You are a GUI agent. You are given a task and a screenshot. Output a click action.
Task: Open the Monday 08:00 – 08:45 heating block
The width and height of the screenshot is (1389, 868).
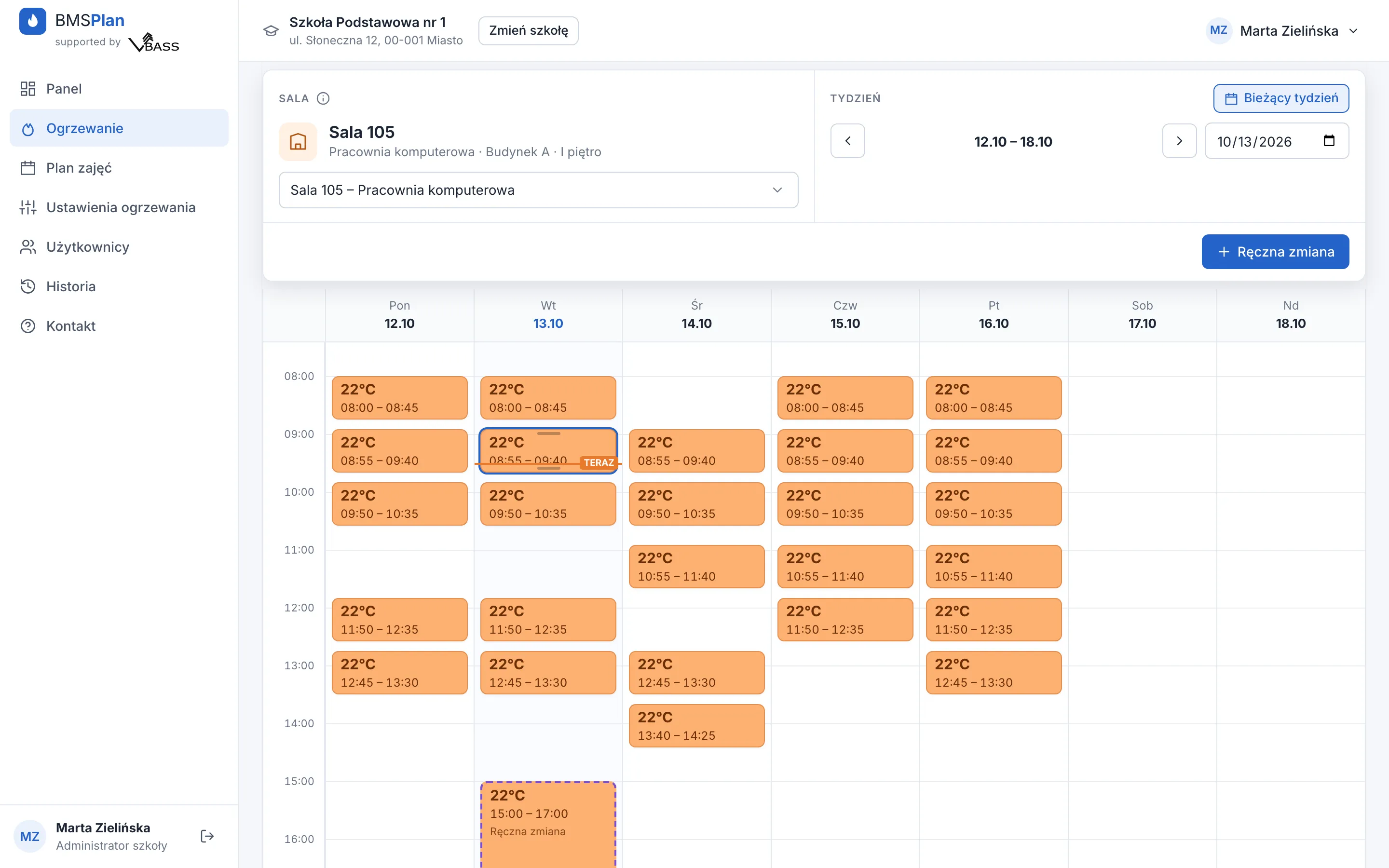point(399,398)
